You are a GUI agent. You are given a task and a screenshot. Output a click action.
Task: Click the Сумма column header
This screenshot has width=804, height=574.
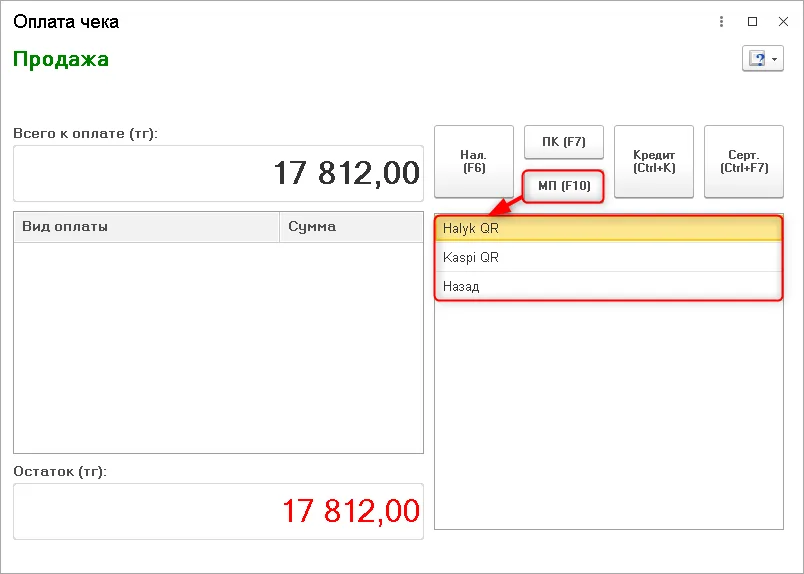click(351, 227)
